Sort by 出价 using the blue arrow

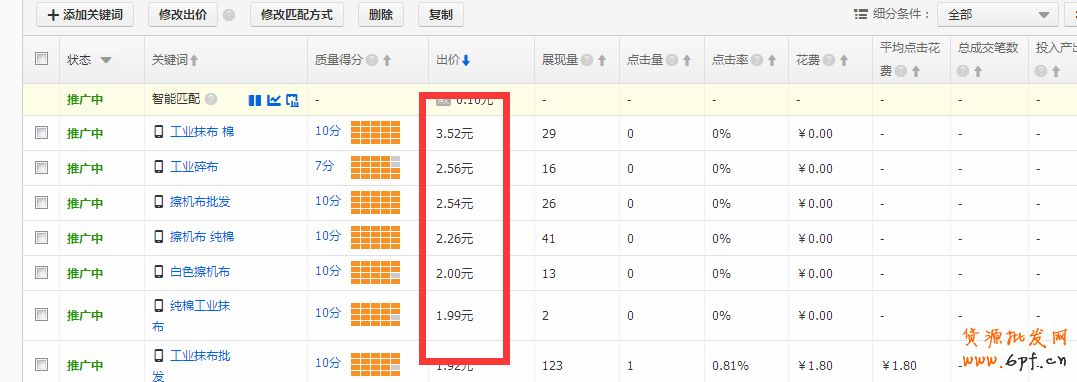[466, 60]
